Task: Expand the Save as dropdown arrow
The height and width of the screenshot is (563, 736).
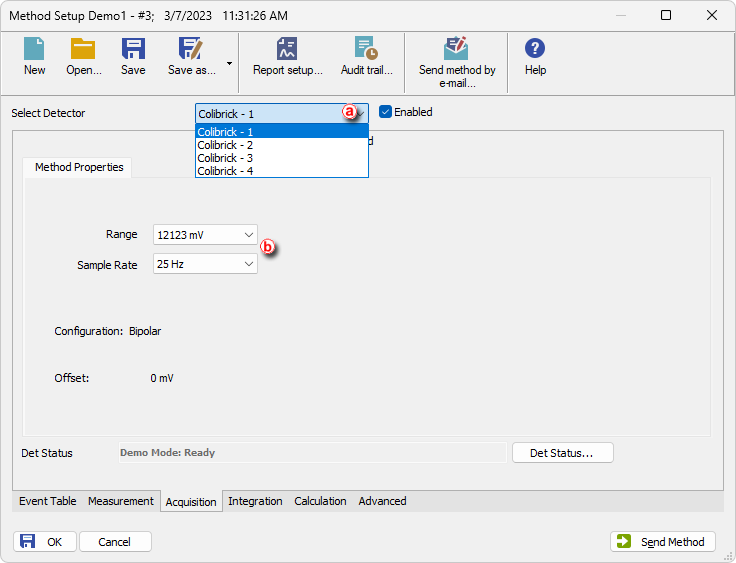Action: pos(229,63)
